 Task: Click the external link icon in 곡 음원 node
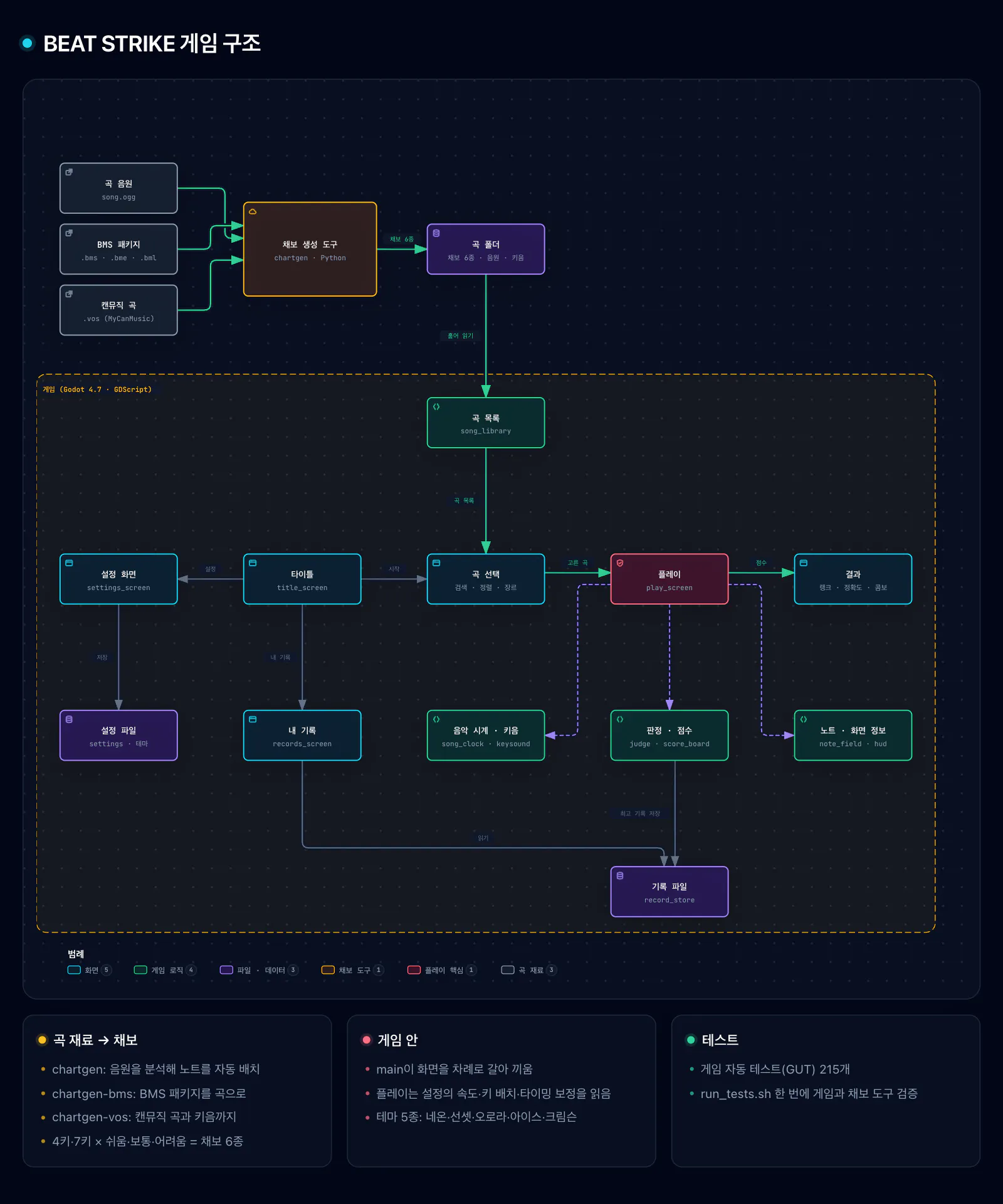point(69,172)
